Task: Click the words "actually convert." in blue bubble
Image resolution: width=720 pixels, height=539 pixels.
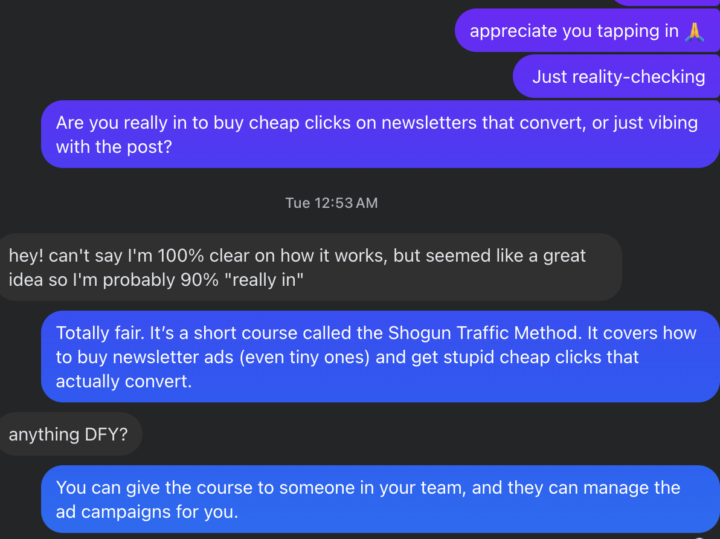Action: 123,381
